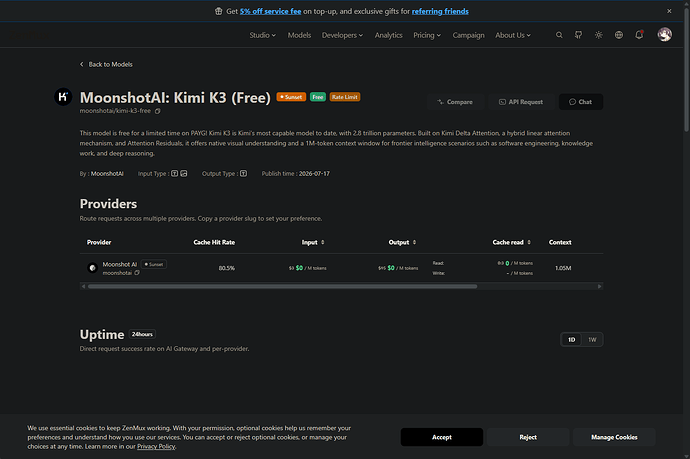Select the 1D uptime range
Viewport: 690px width, 459px height.
point(572,340)
